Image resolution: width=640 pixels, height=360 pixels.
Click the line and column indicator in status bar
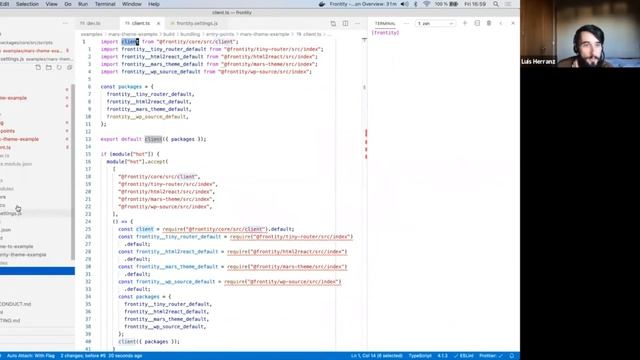click(376, 356)
